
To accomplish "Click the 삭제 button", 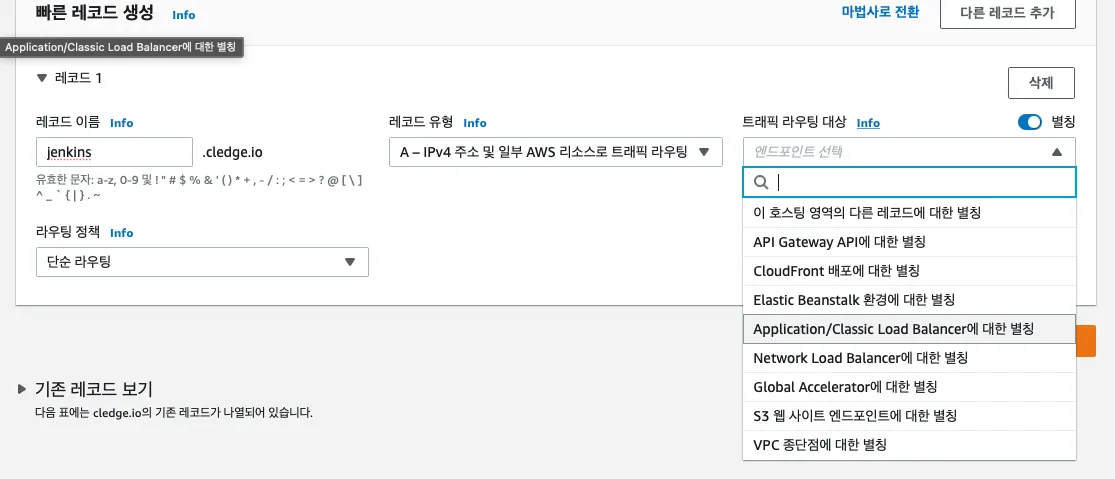I will 1040,83.
